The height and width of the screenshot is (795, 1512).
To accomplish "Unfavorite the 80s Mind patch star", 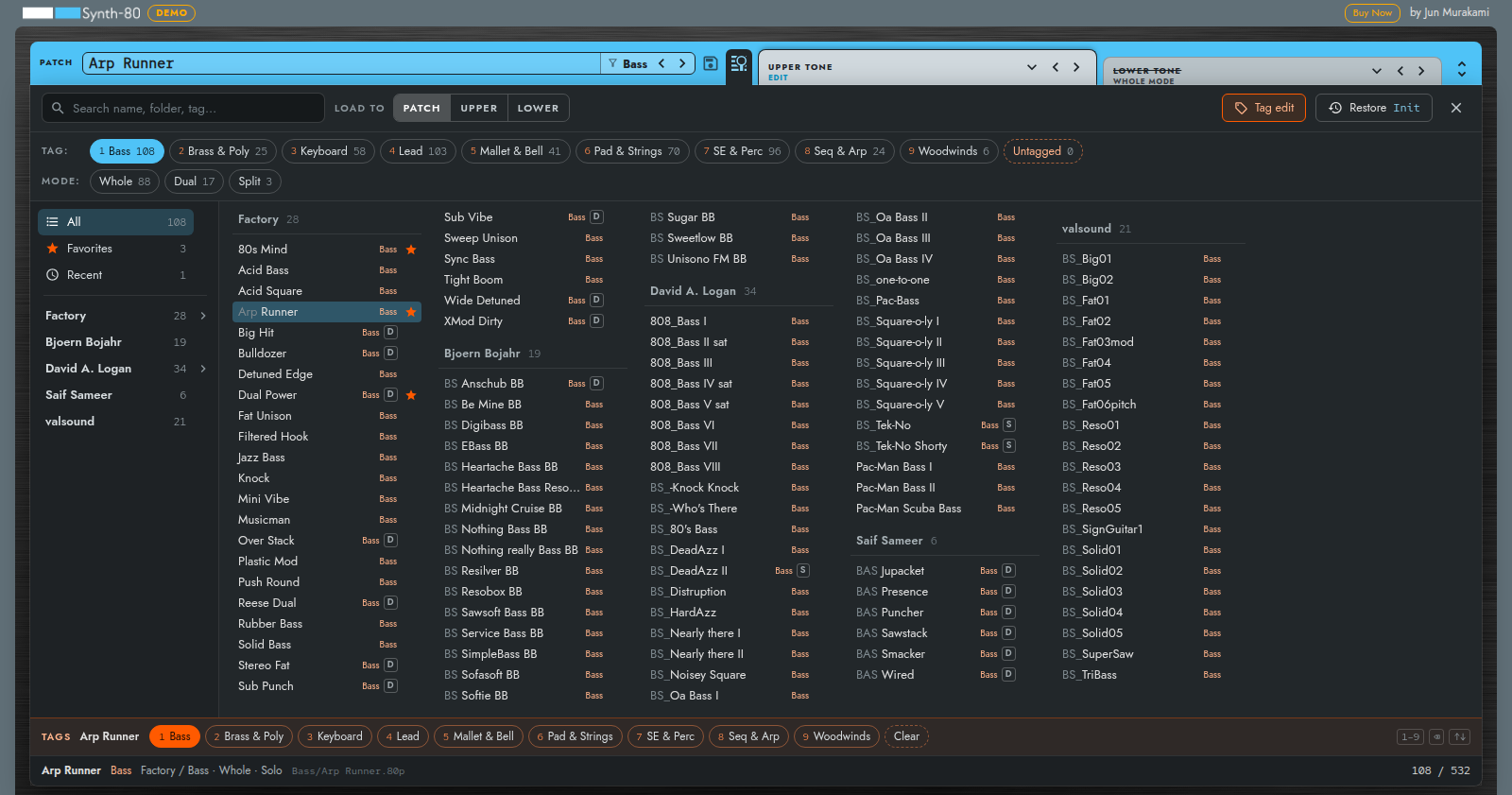I will [x=411, y=250].
